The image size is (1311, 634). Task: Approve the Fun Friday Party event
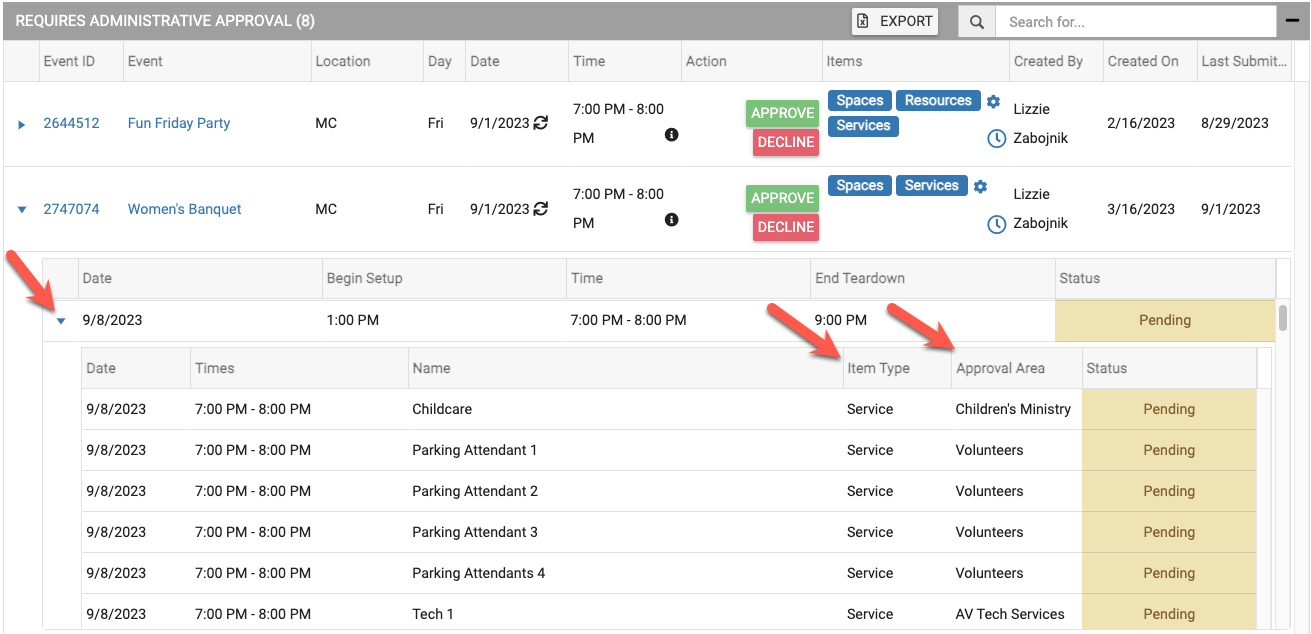[782, 113]
